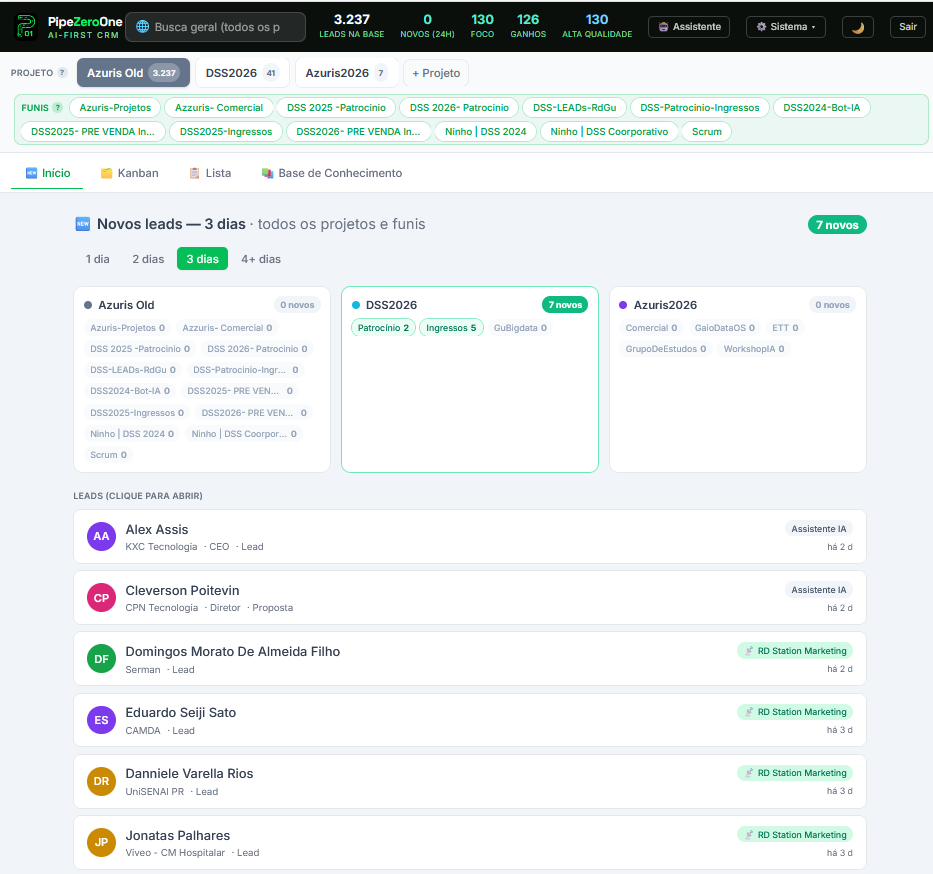The width and height of the screenshot is (933, 874).
Task: Click the Sair button
Action: (907, 27)
